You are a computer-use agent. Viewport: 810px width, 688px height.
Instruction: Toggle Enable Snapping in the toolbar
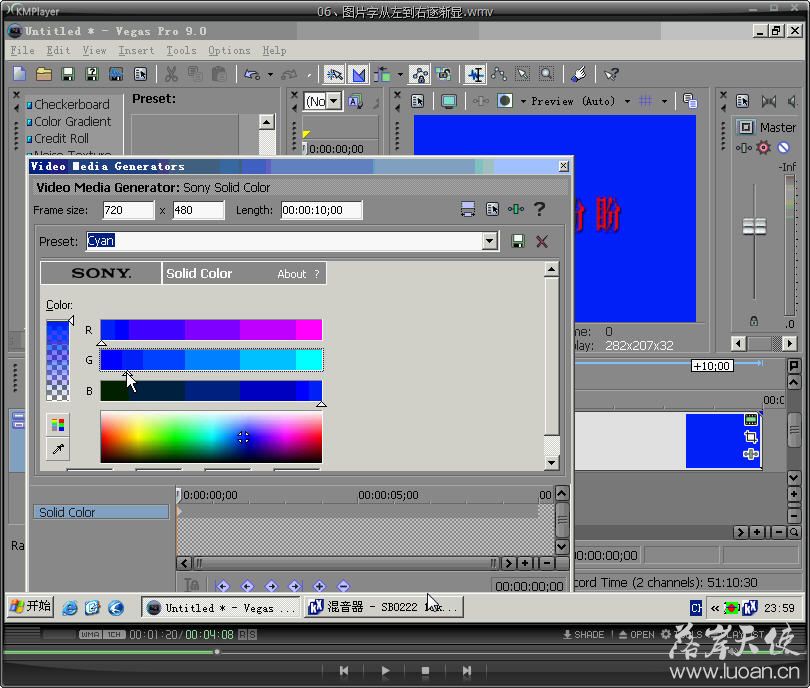334,75
